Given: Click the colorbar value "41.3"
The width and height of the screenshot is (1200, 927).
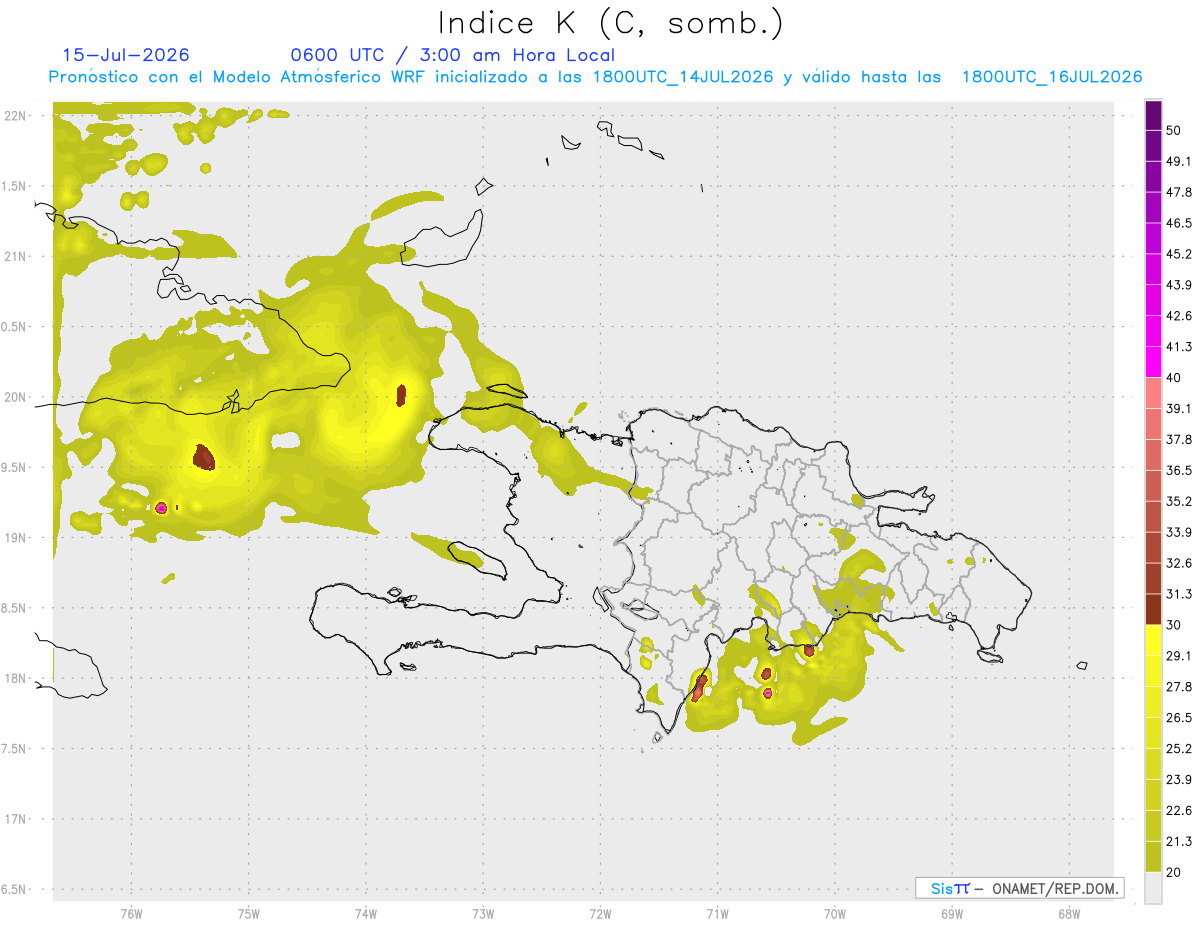Looking at the screenshot, I should point(1179,347).
